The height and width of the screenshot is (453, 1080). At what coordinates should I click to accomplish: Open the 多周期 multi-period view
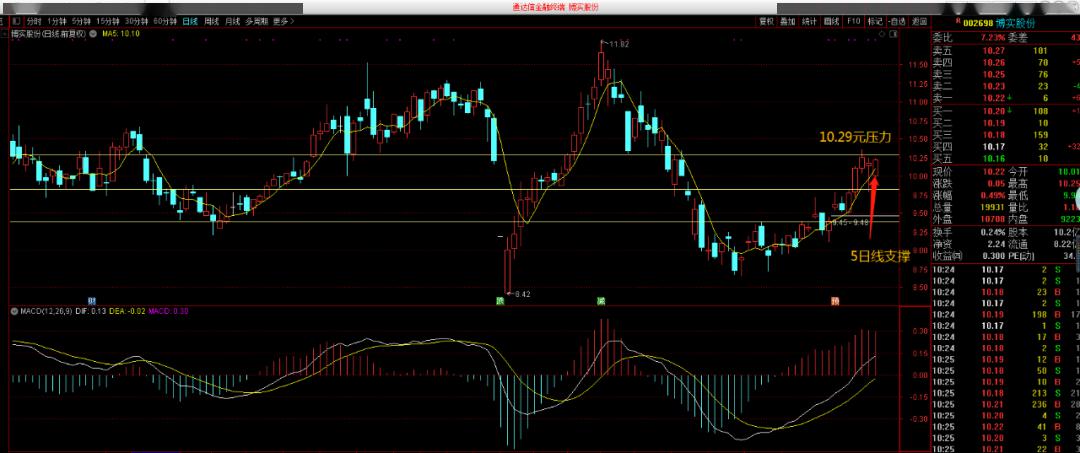[256, 21]
